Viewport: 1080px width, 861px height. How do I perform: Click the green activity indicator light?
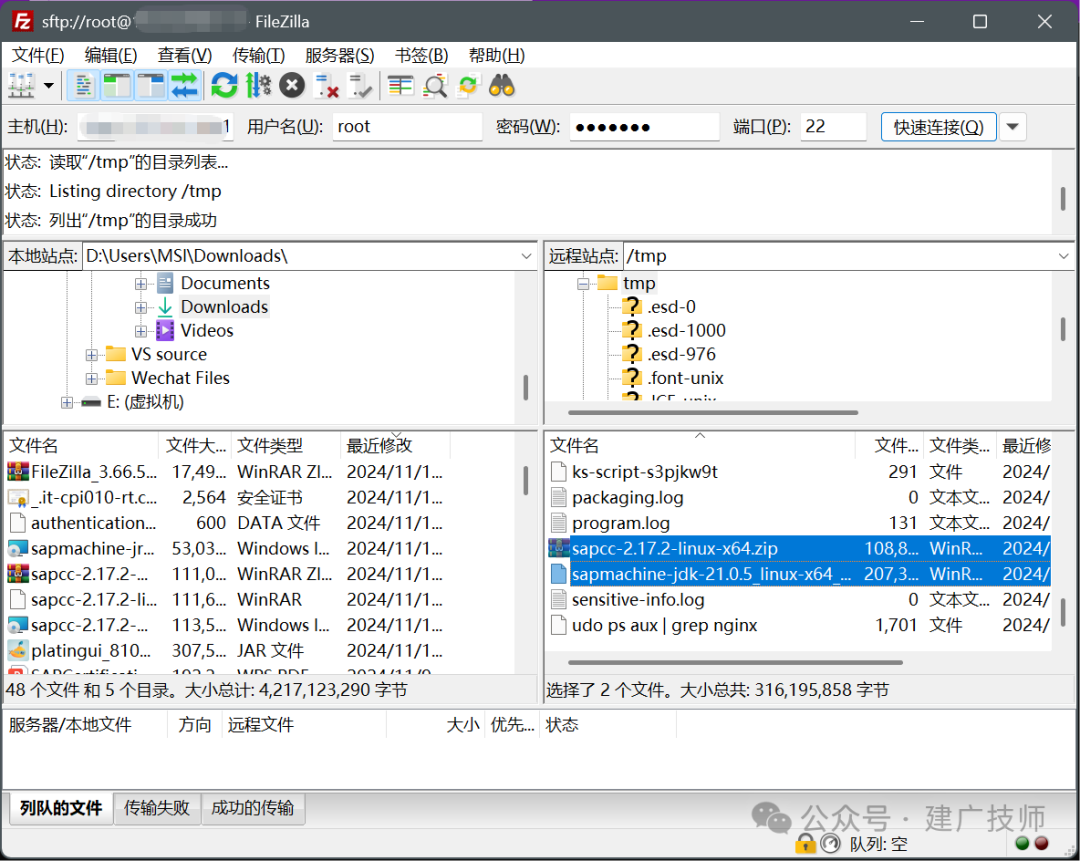[x=1022, y=843]
